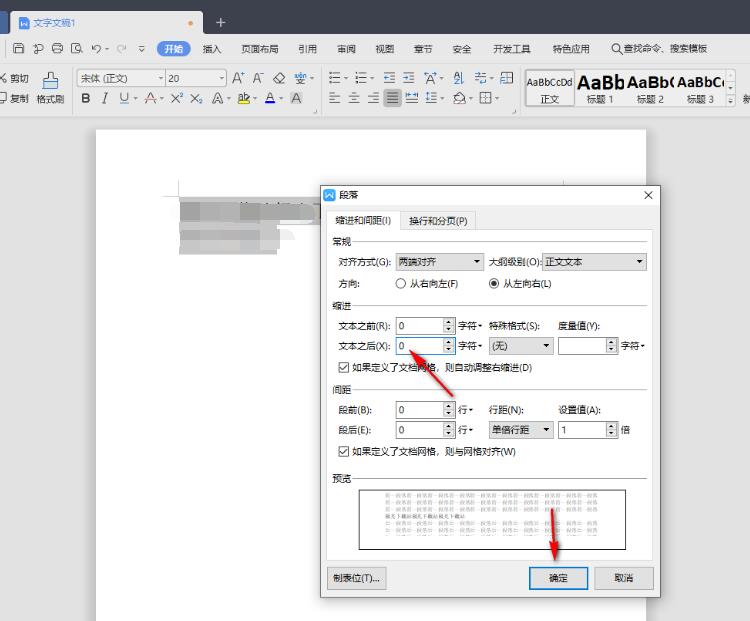Click the 度量值 input field
This screenshot has width=750, height=621.
pos(582,346)
